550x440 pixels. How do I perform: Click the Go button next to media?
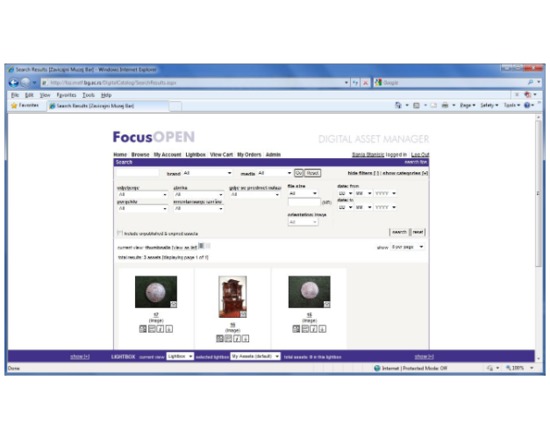pos(299,173)
